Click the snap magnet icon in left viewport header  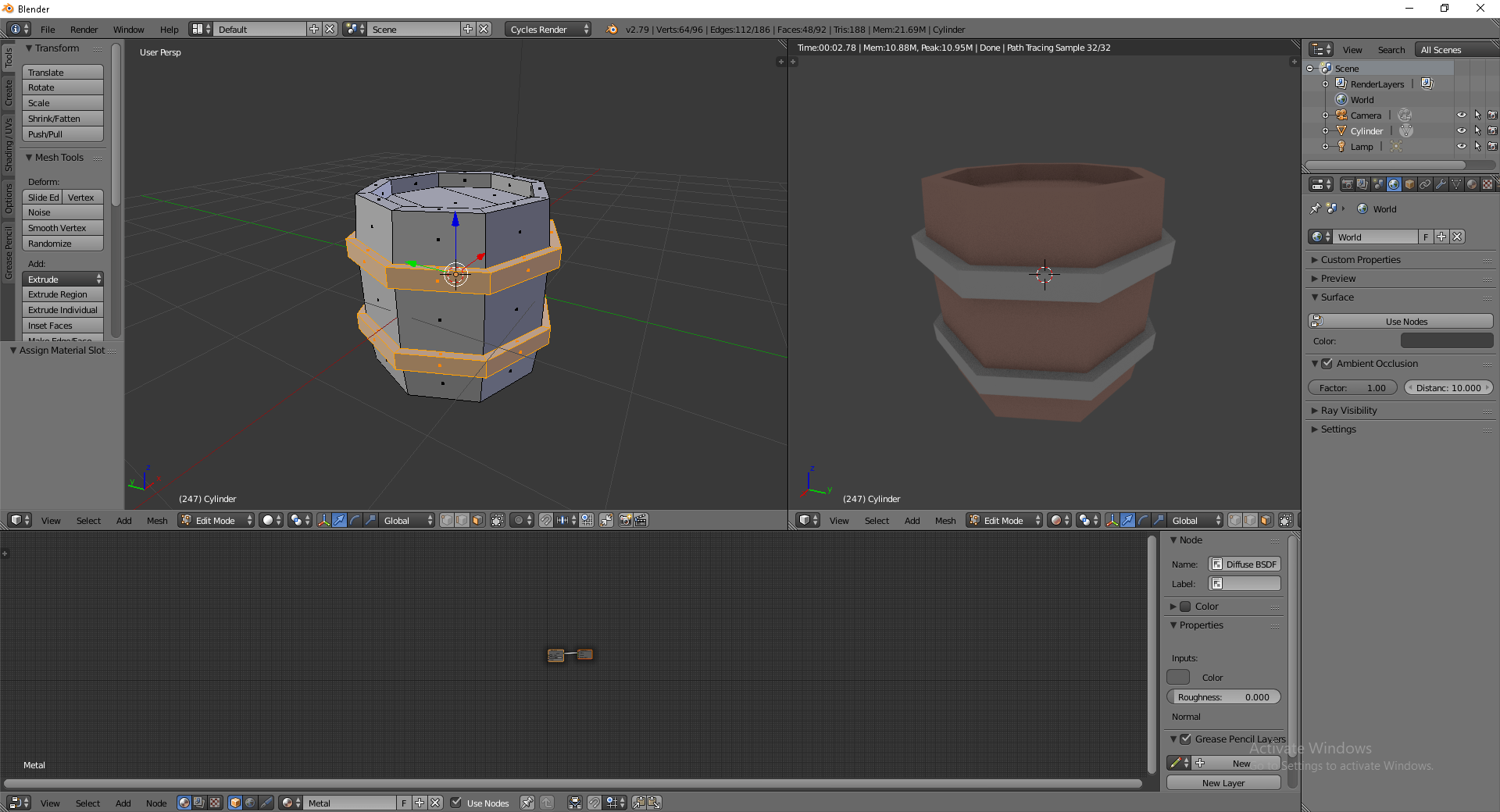[x=546, y=521]
